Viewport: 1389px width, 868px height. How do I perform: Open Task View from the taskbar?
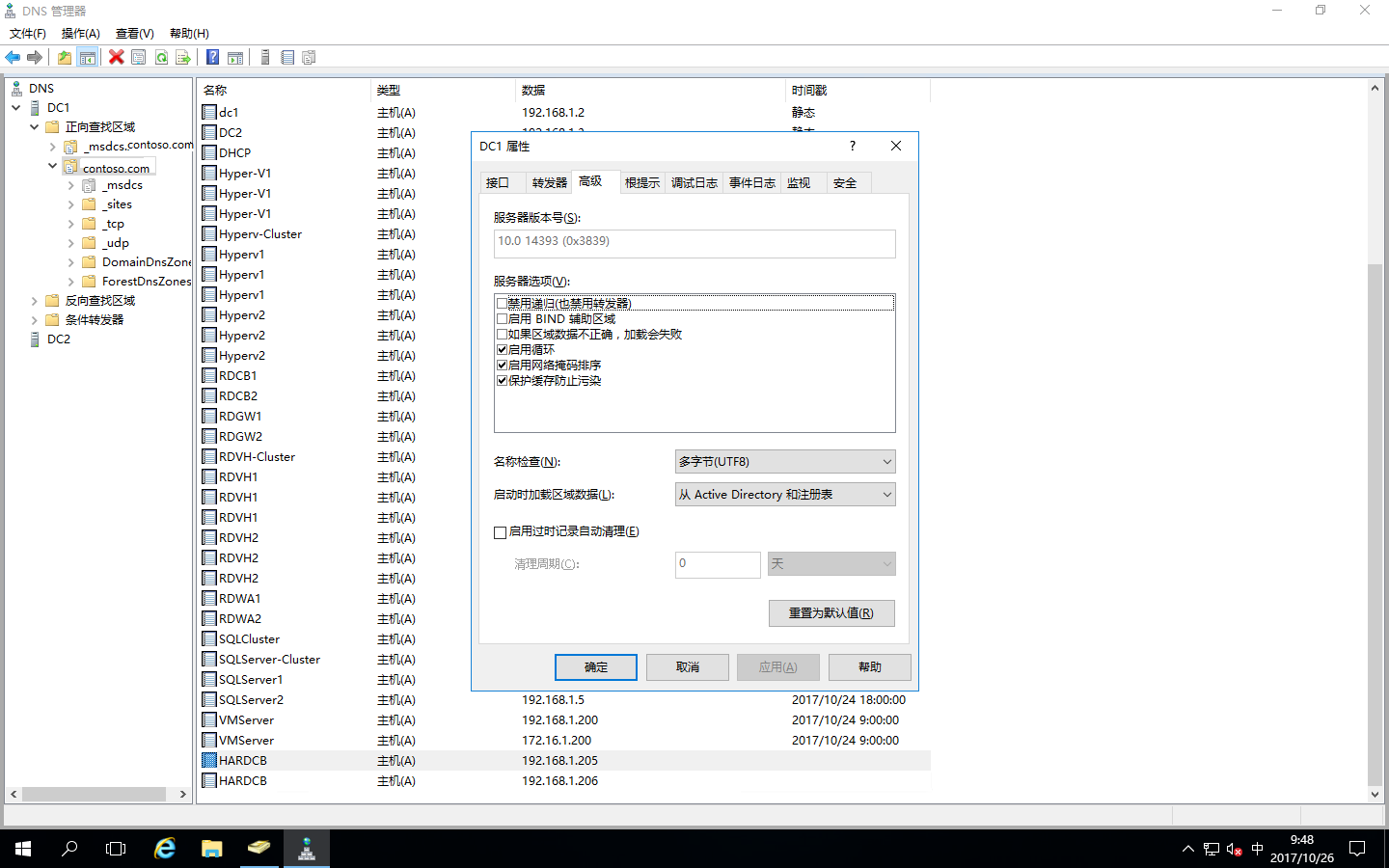116,849
